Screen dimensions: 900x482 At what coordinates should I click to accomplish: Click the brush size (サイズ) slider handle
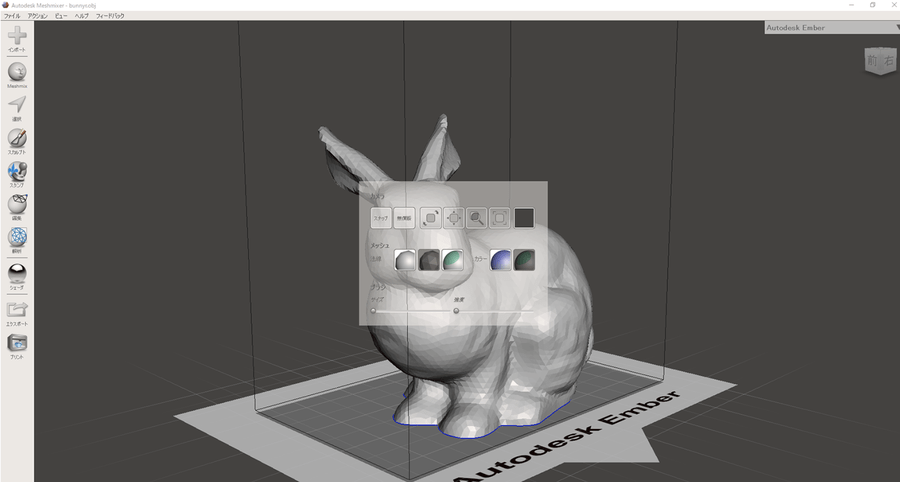click(x=373, y=311)
